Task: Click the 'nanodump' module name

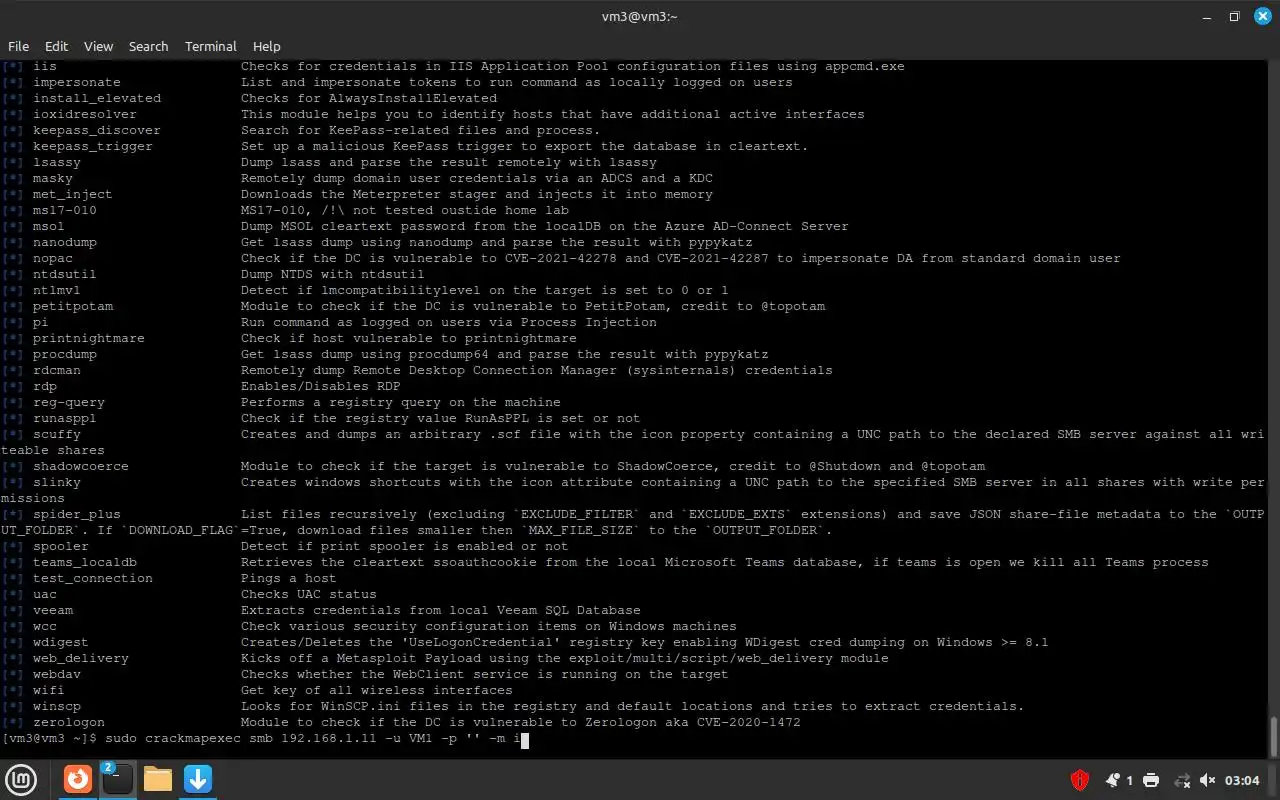Action: click(x=65, y=242)
